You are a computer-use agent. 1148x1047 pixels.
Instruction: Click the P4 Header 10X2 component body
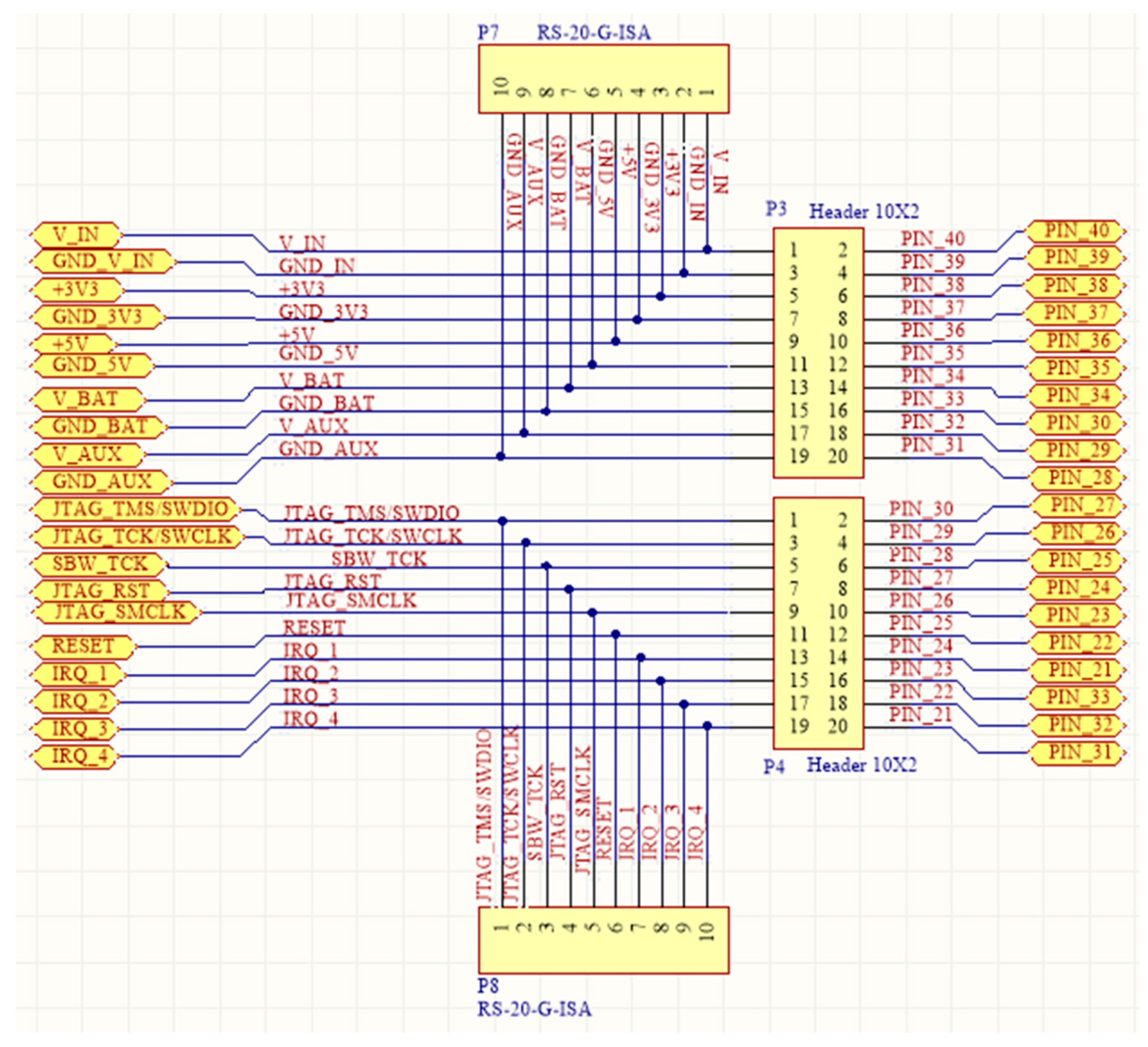(x=818, y=623)
